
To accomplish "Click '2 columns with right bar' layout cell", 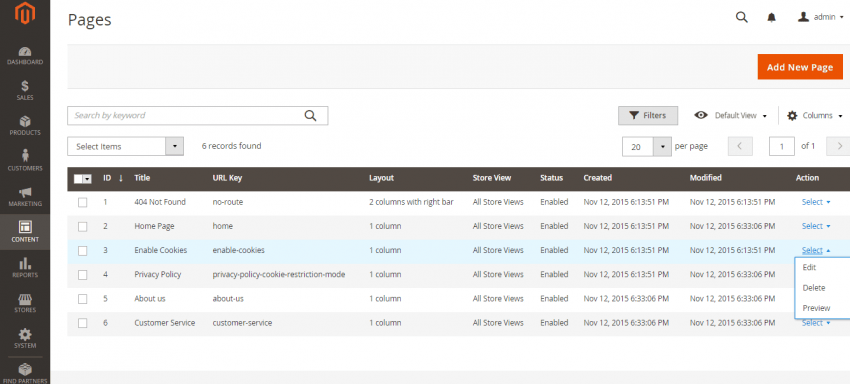I will tap(411, 202).
